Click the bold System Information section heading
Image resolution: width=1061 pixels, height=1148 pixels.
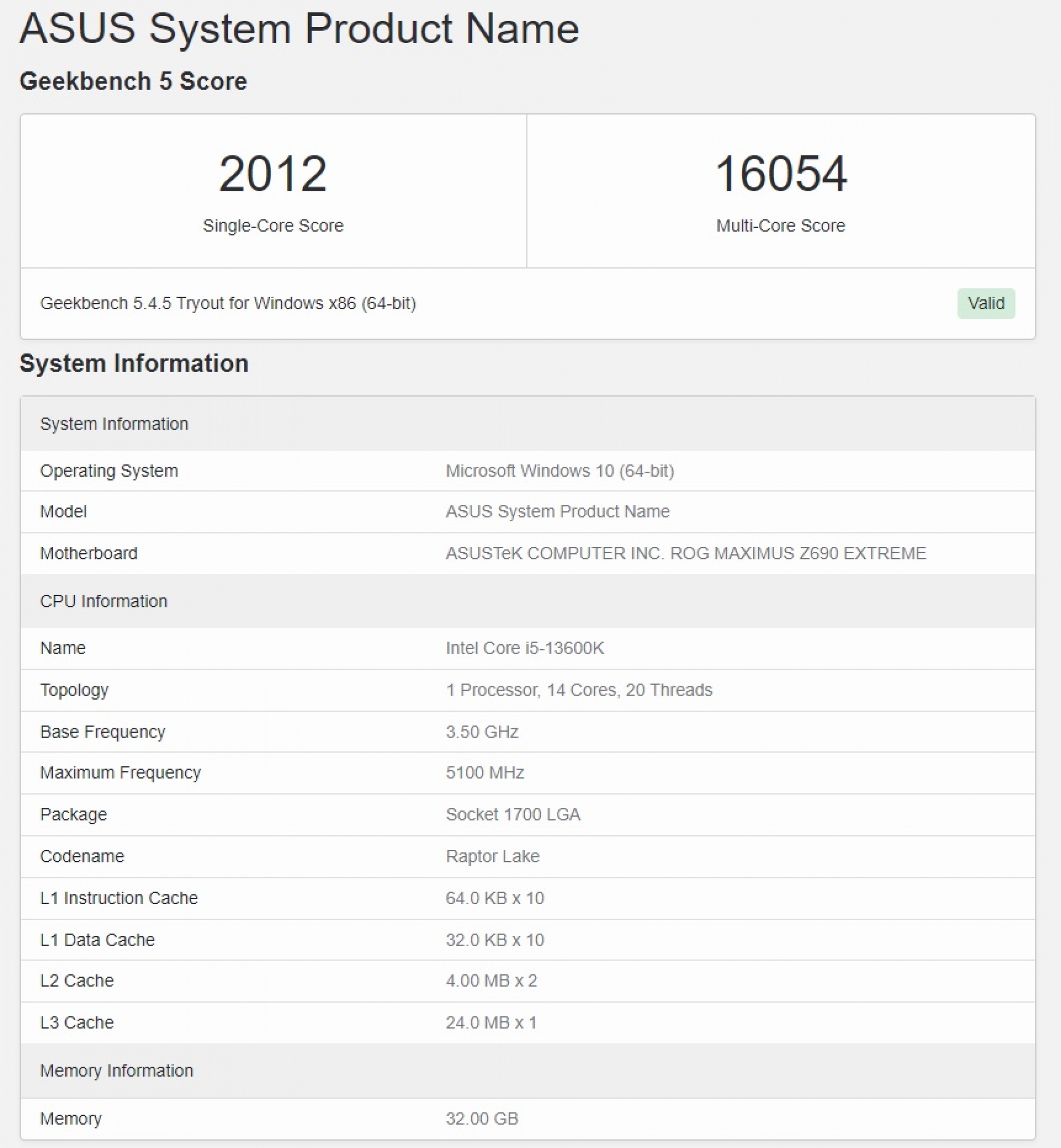tap(134, 363)
